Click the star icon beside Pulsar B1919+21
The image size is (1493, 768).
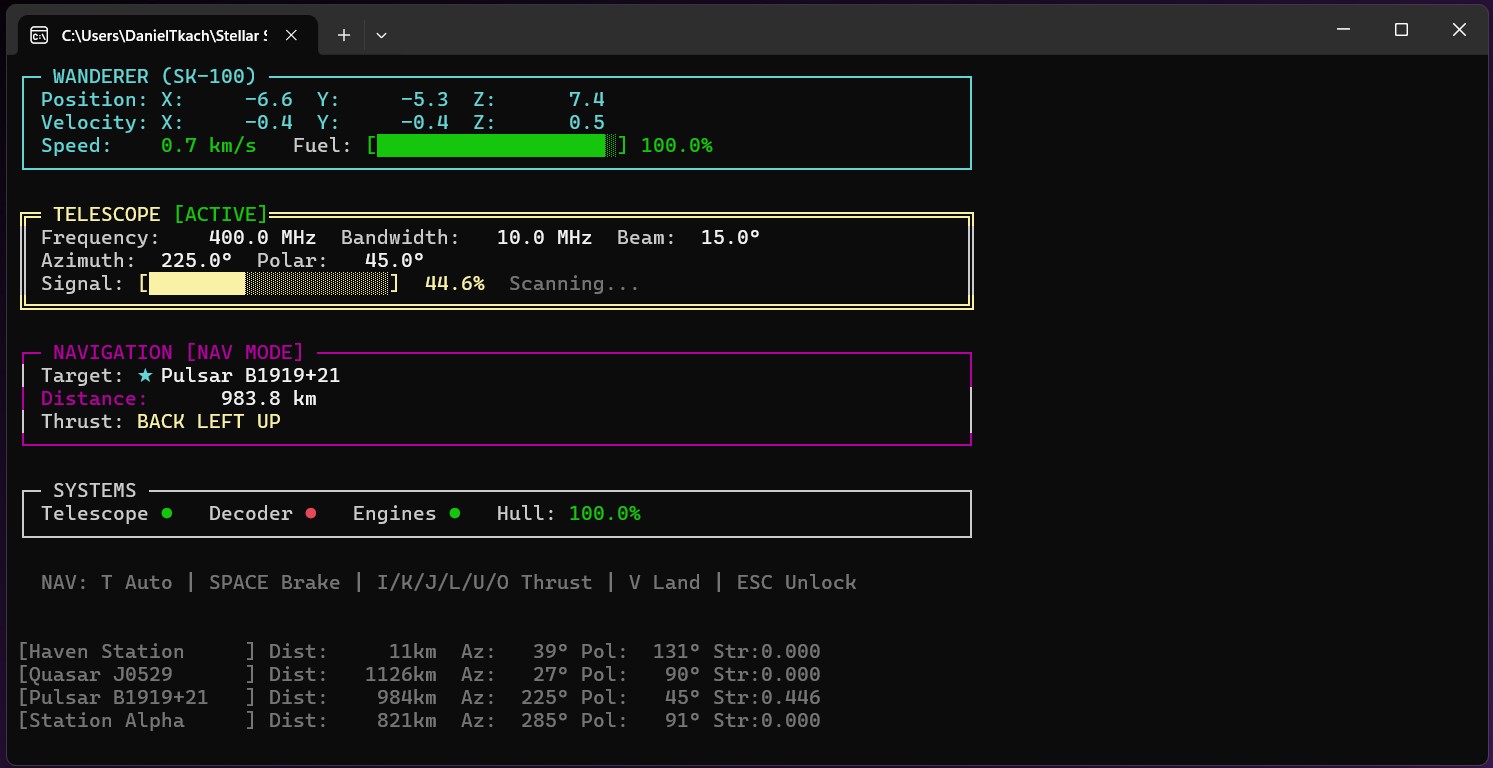pos(146,376)
